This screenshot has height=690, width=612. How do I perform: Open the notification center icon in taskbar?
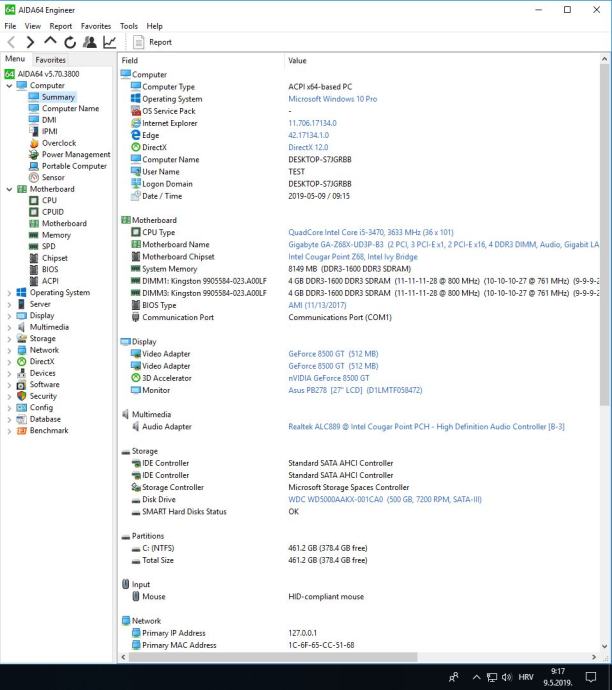coord(591,677)
